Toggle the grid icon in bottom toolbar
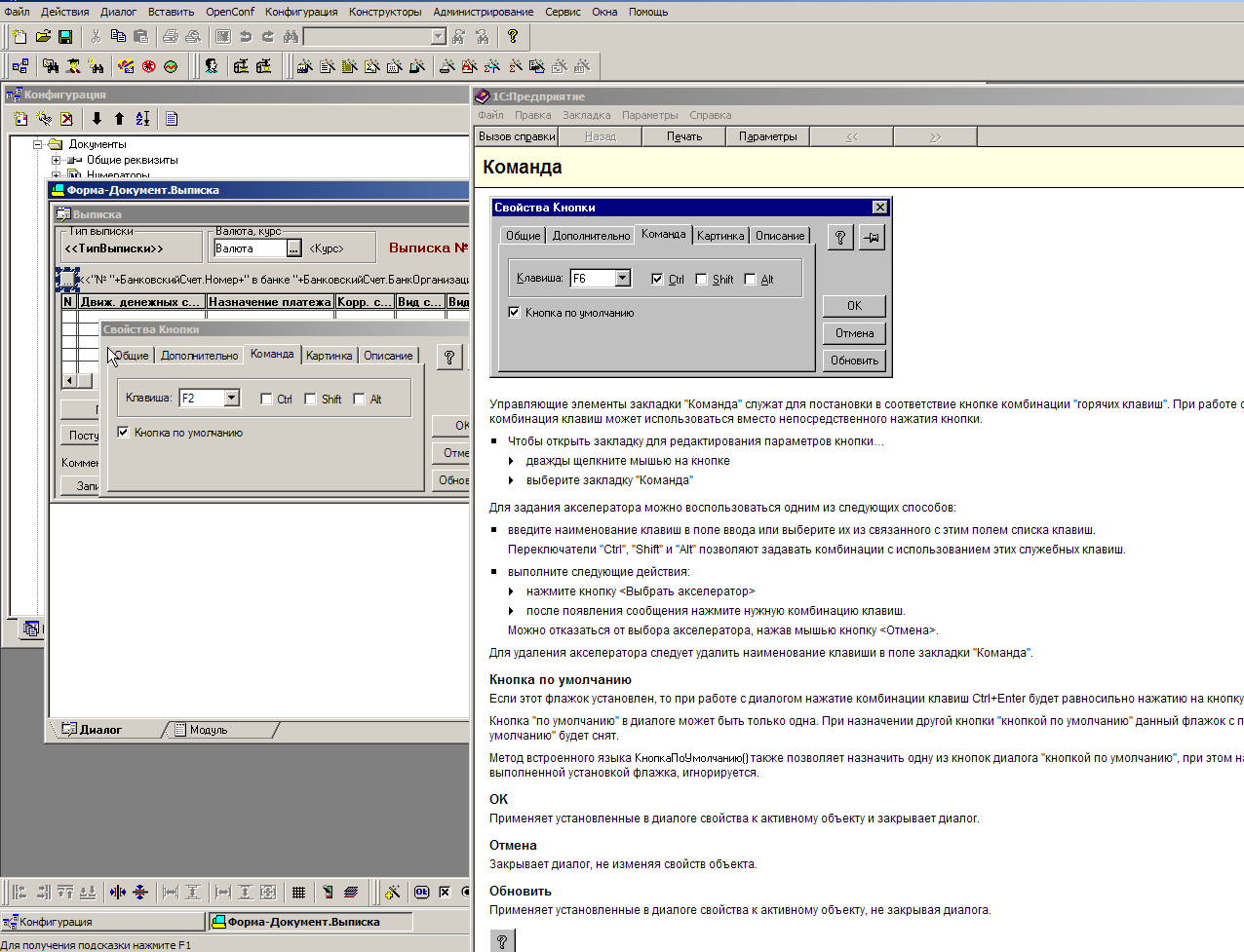Viewport: 1244px width, 952px height. pyautogui.click(x=298, y=892)
